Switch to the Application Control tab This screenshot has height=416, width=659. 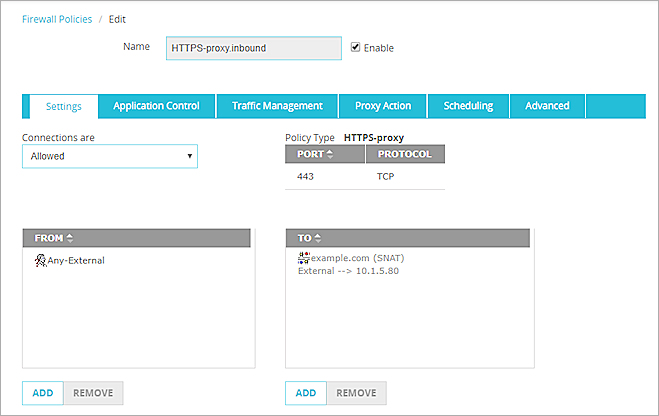click(x=156, y=106)
